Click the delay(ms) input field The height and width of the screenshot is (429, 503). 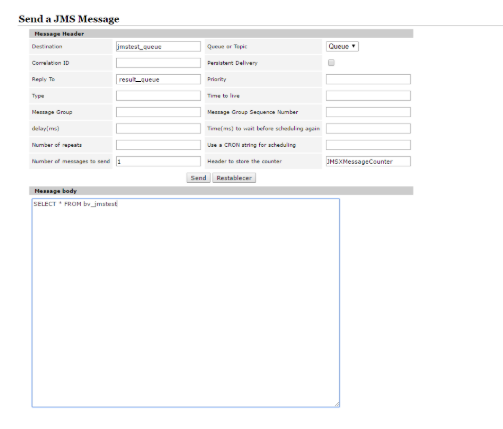pos(158,128)
